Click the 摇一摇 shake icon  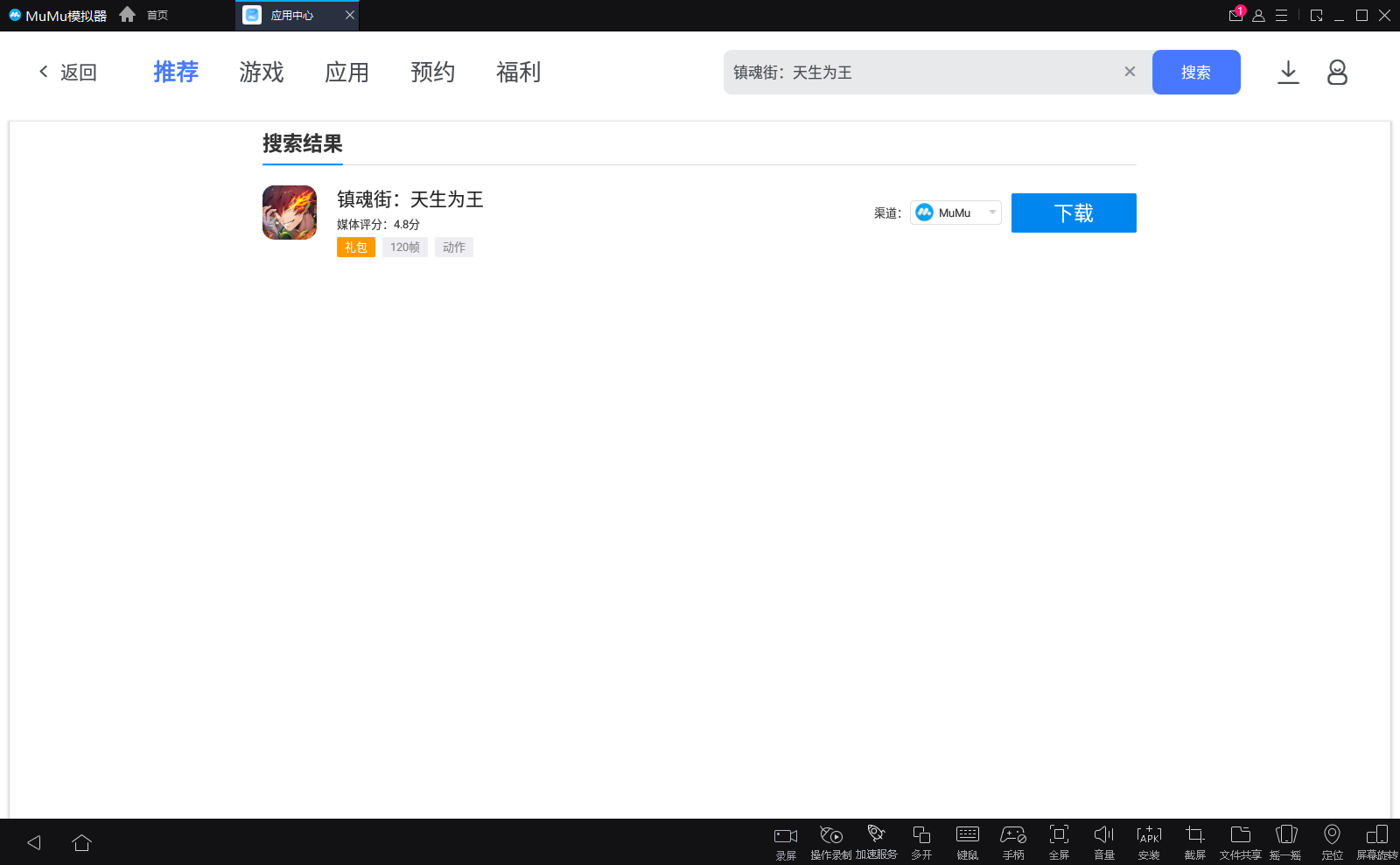pos(1286,843)
